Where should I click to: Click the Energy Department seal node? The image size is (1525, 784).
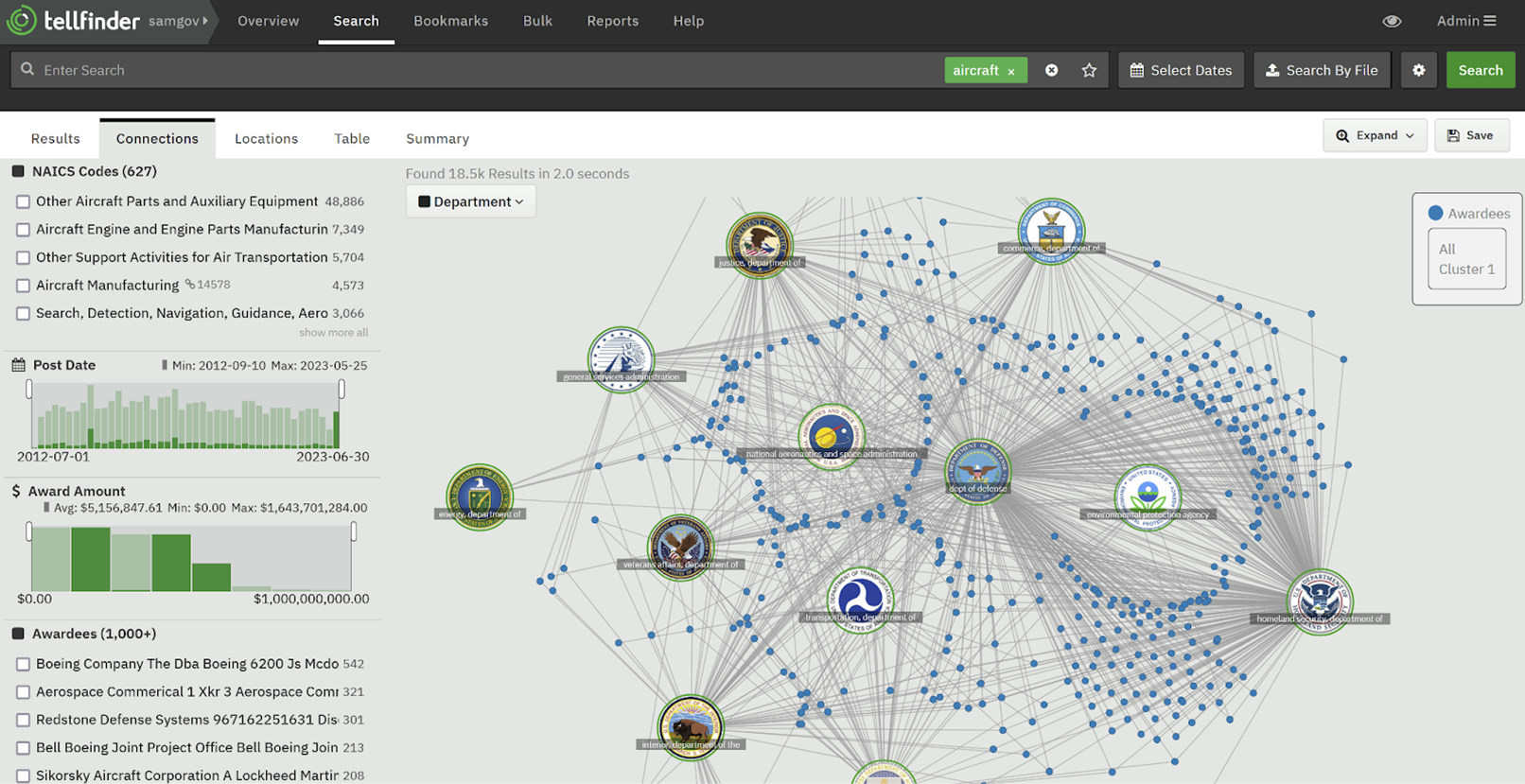[480, 497]
